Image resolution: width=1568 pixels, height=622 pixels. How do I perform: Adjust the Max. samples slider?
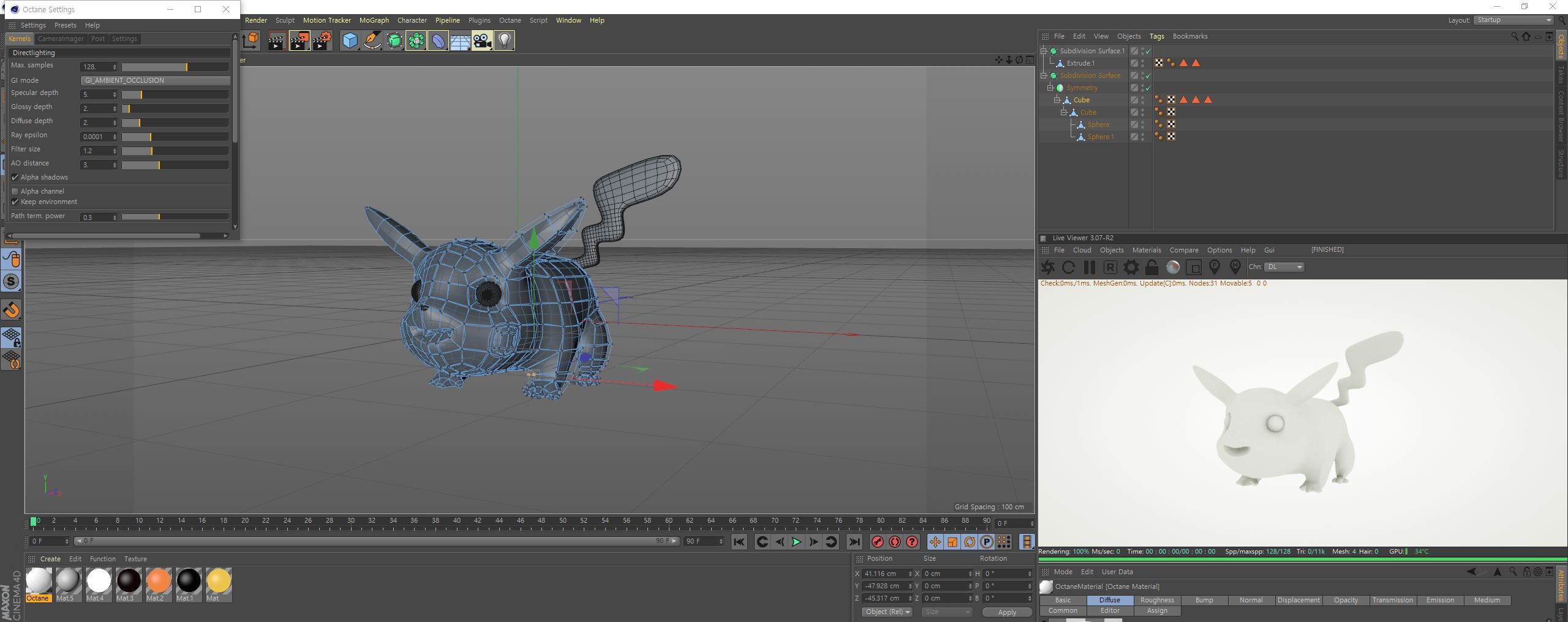[175, 67]
